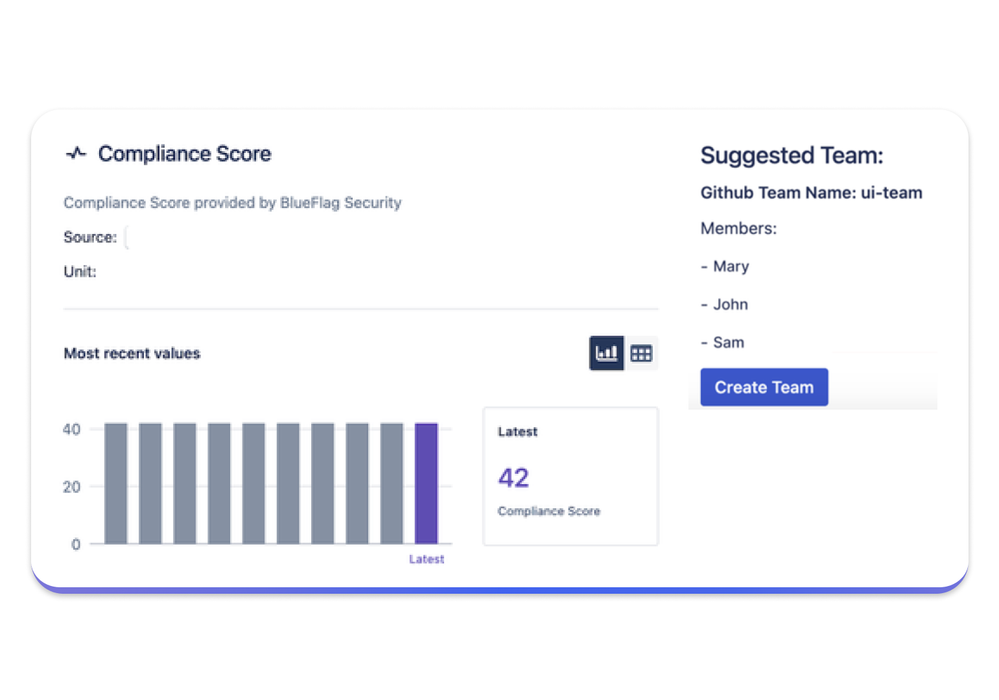Switch to table view
The image size is (999, 700).
(x=641, y=353)
